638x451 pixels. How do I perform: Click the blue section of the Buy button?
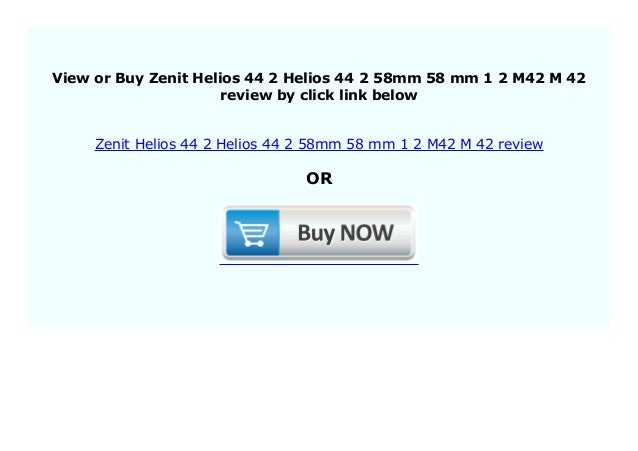[x=253, y=233]
